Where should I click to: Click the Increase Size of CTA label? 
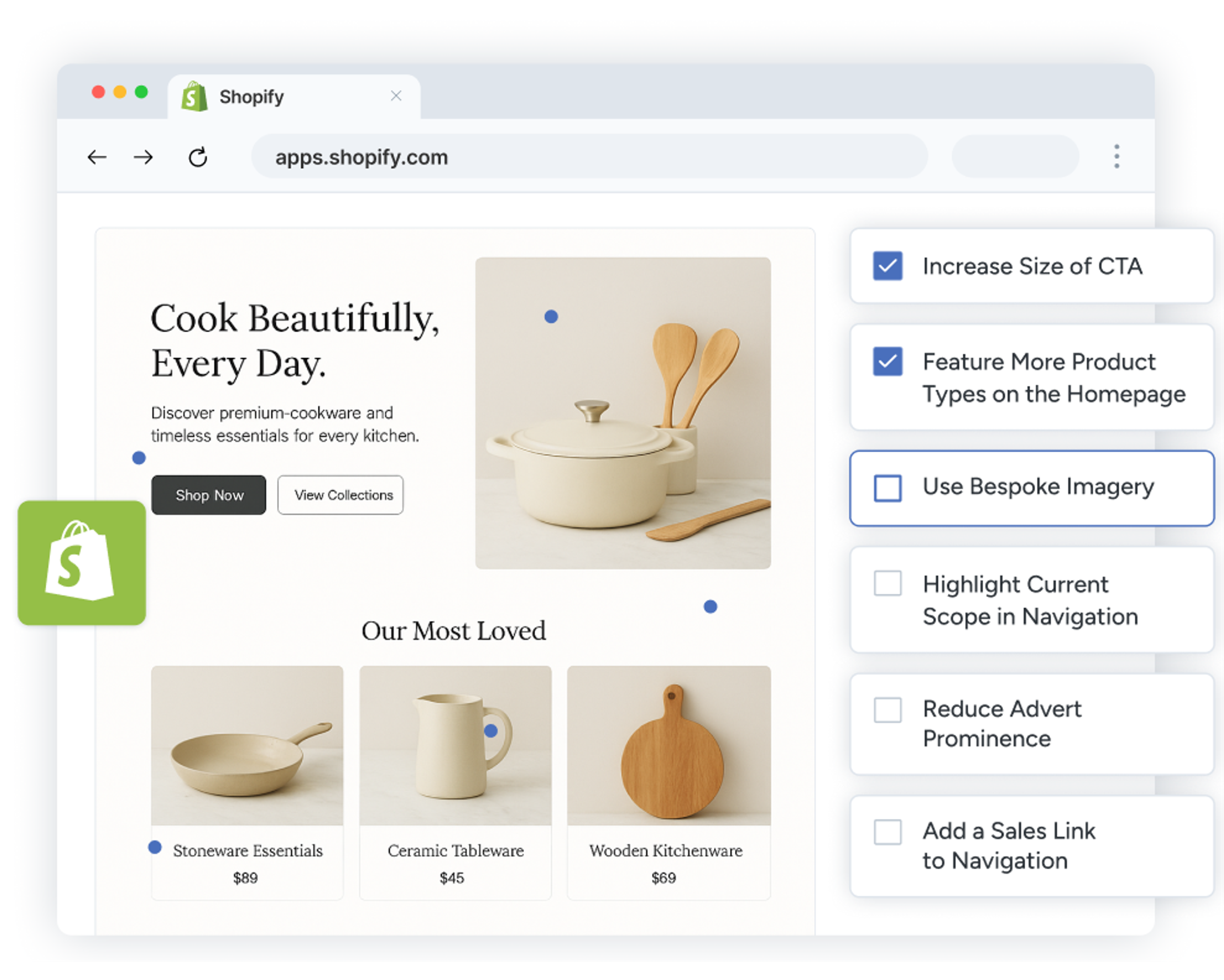[x=1032, y=266]
